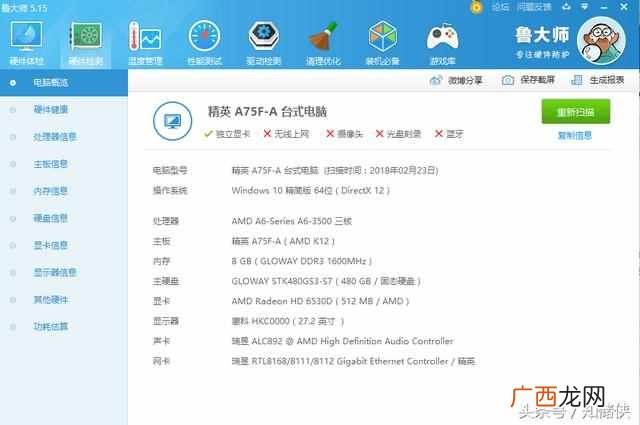
Task: Click the 电脑型号 row value with scan date
Action: [x=335, y=170]
